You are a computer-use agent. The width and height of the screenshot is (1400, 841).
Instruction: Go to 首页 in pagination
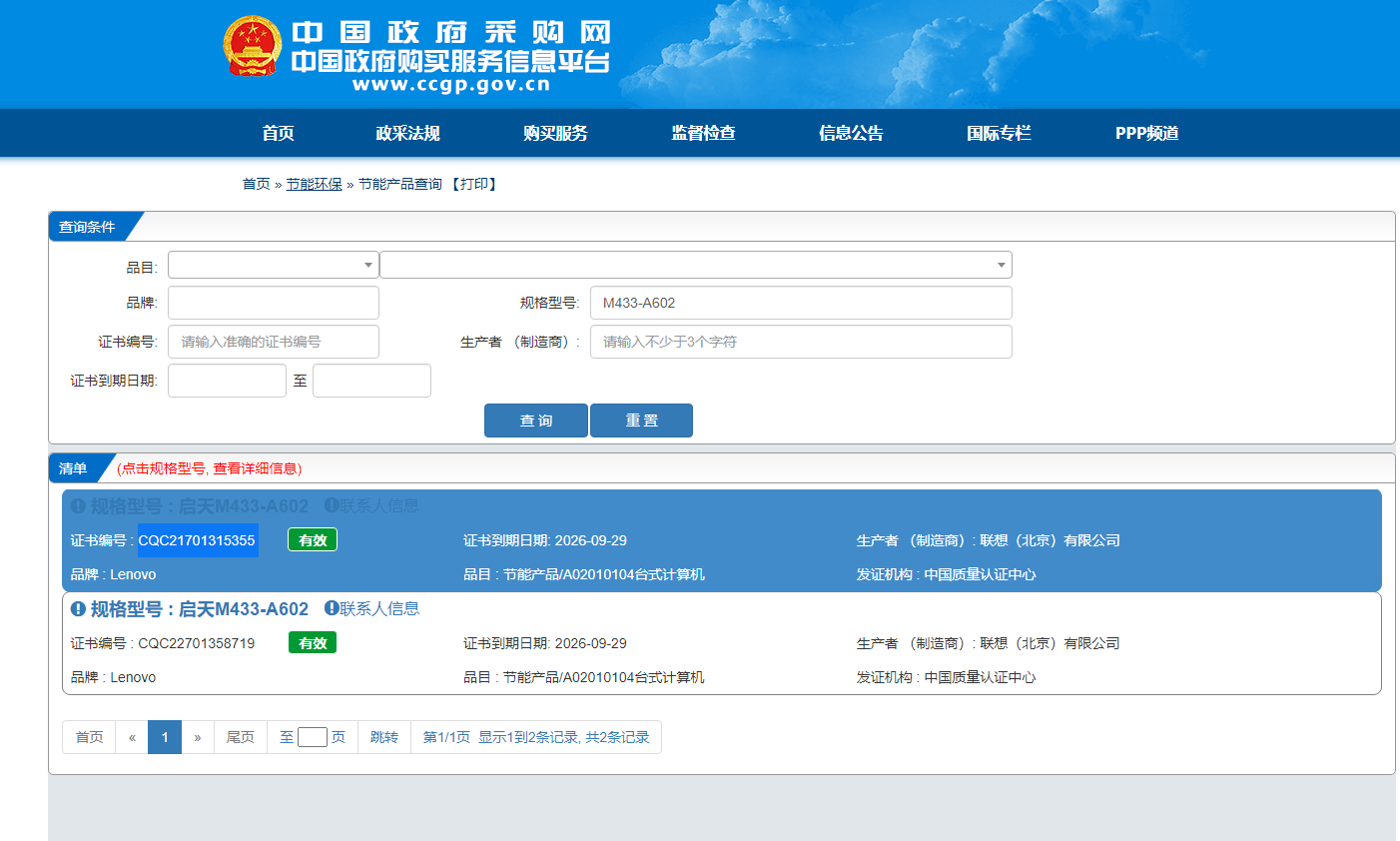(x=89, y=737)
